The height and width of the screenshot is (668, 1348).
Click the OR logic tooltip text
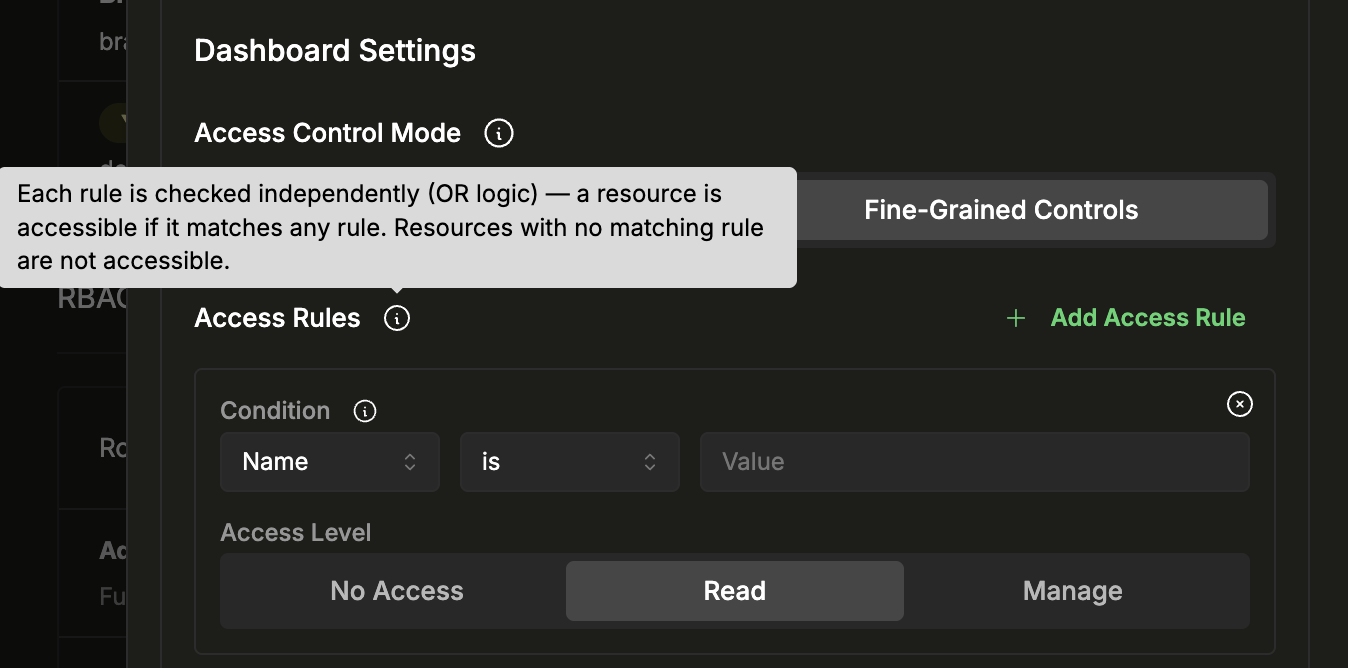pyautogui.click(x=390, y=227)
